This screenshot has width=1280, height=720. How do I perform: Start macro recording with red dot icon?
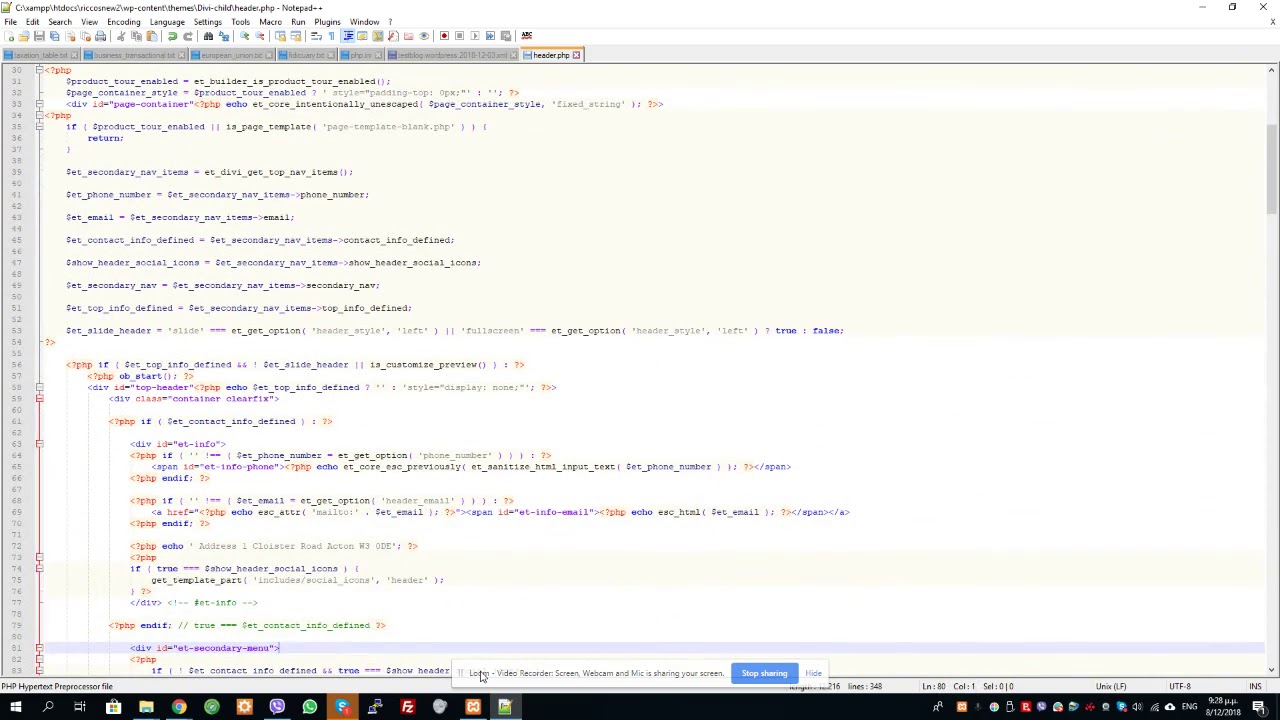(444, 36)
